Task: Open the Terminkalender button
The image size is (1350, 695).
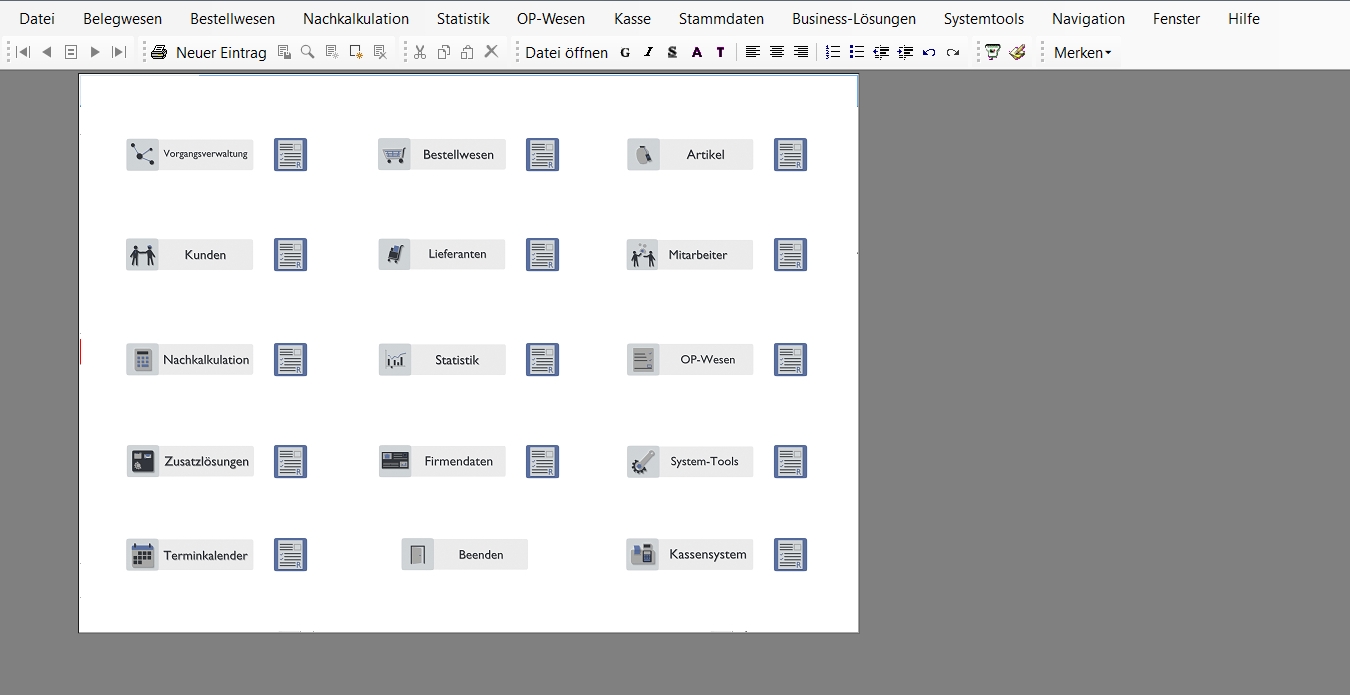Action: point(190,554)
